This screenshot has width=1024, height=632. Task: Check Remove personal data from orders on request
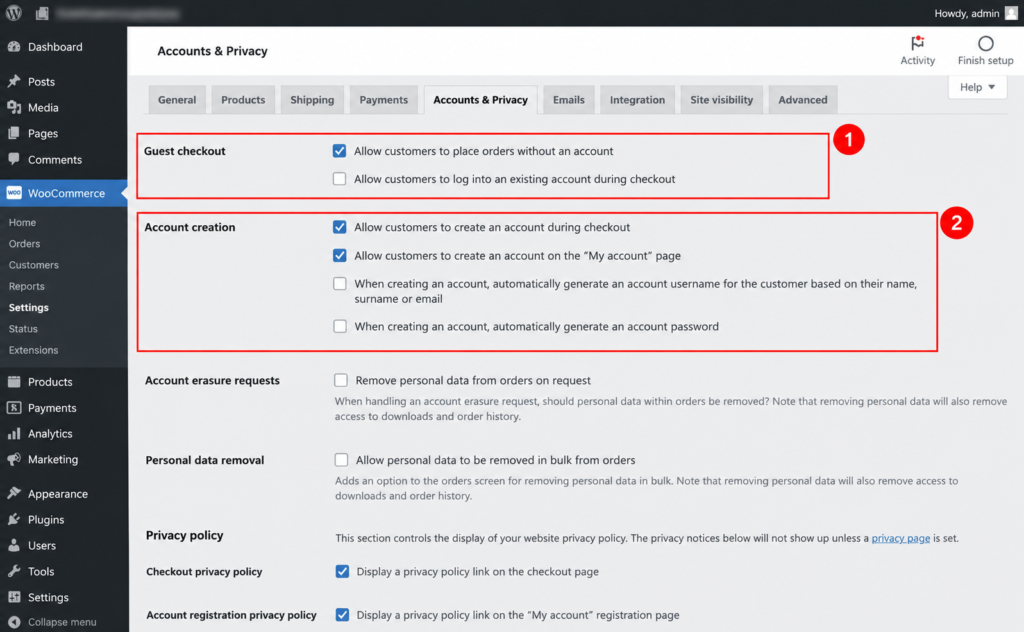340,380
